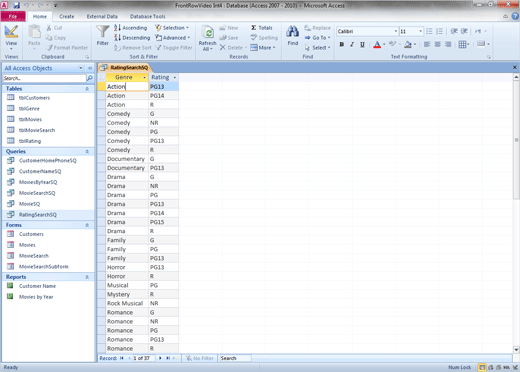Open the Genre column dropdown arrow

point(144,77)
